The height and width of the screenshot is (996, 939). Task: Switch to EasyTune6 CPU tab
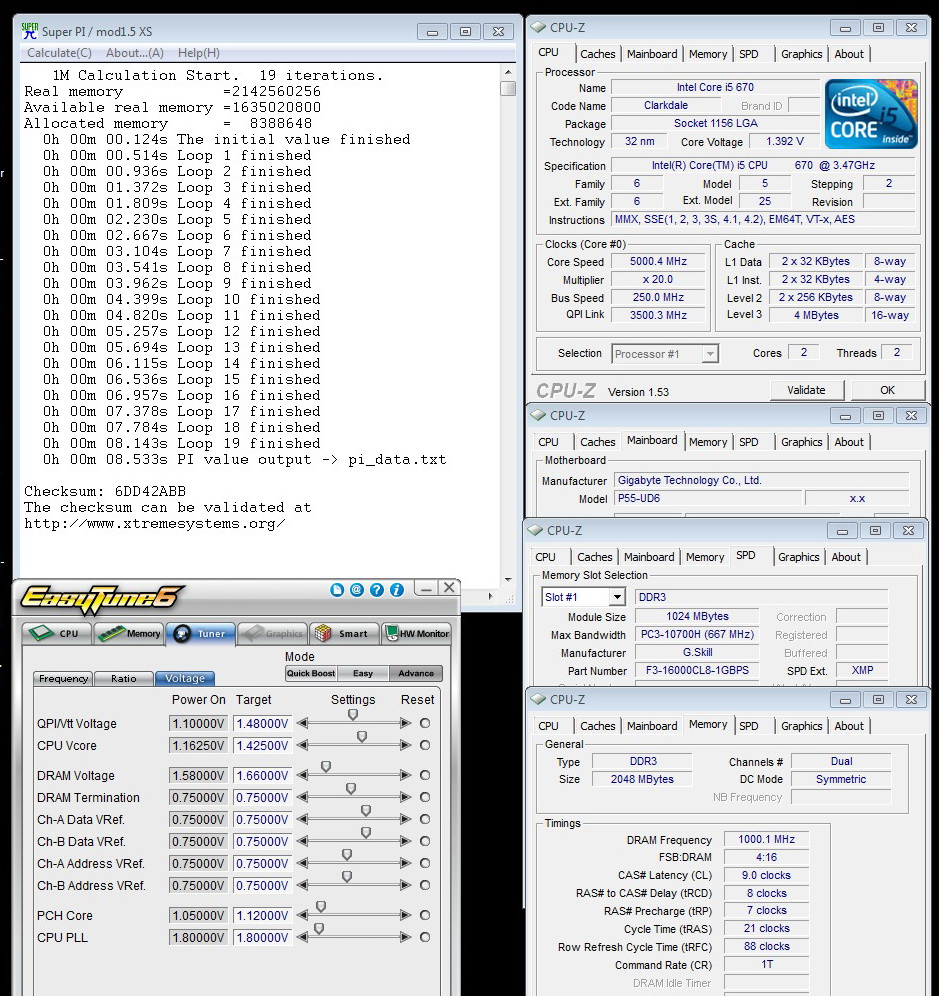[58, 633]
